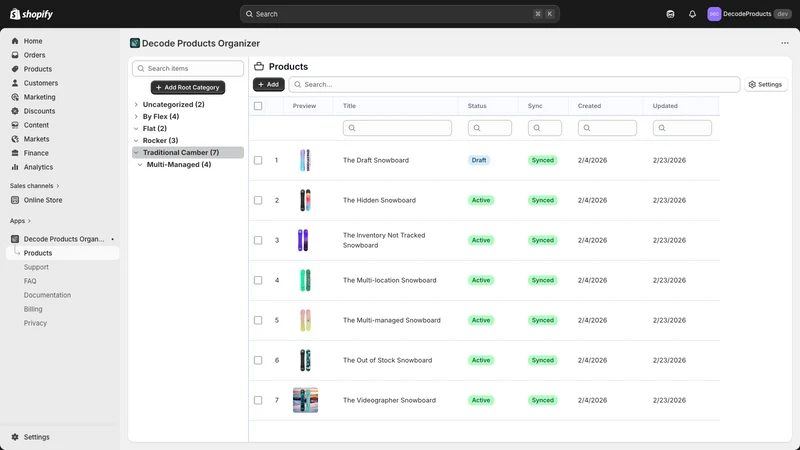Click the Orders inbox icon
This screenshot has height=450, width=800.
(x=15, y=55)
